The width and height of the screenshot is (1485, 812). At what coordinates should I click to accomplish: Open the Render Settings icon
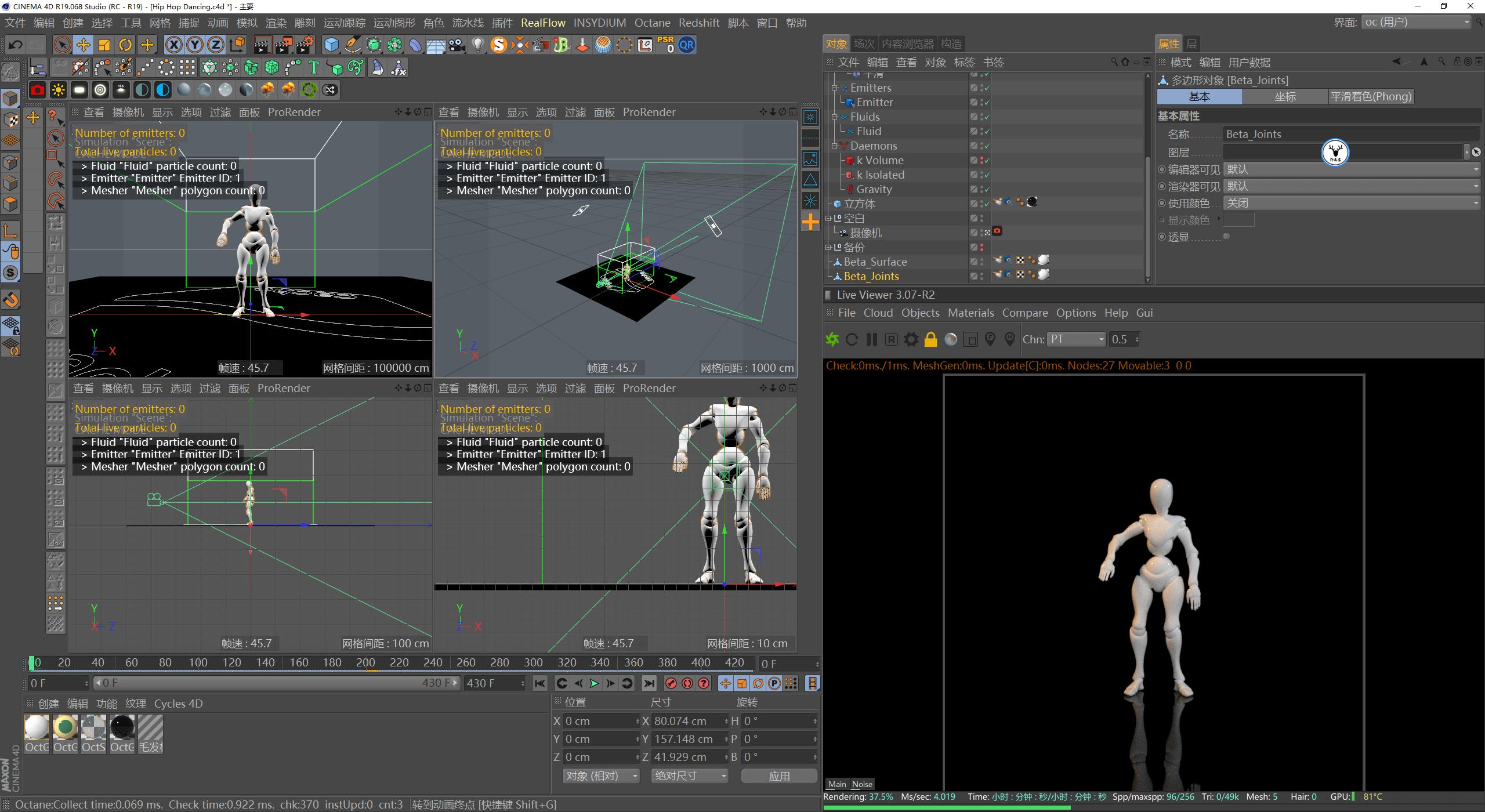305,45
